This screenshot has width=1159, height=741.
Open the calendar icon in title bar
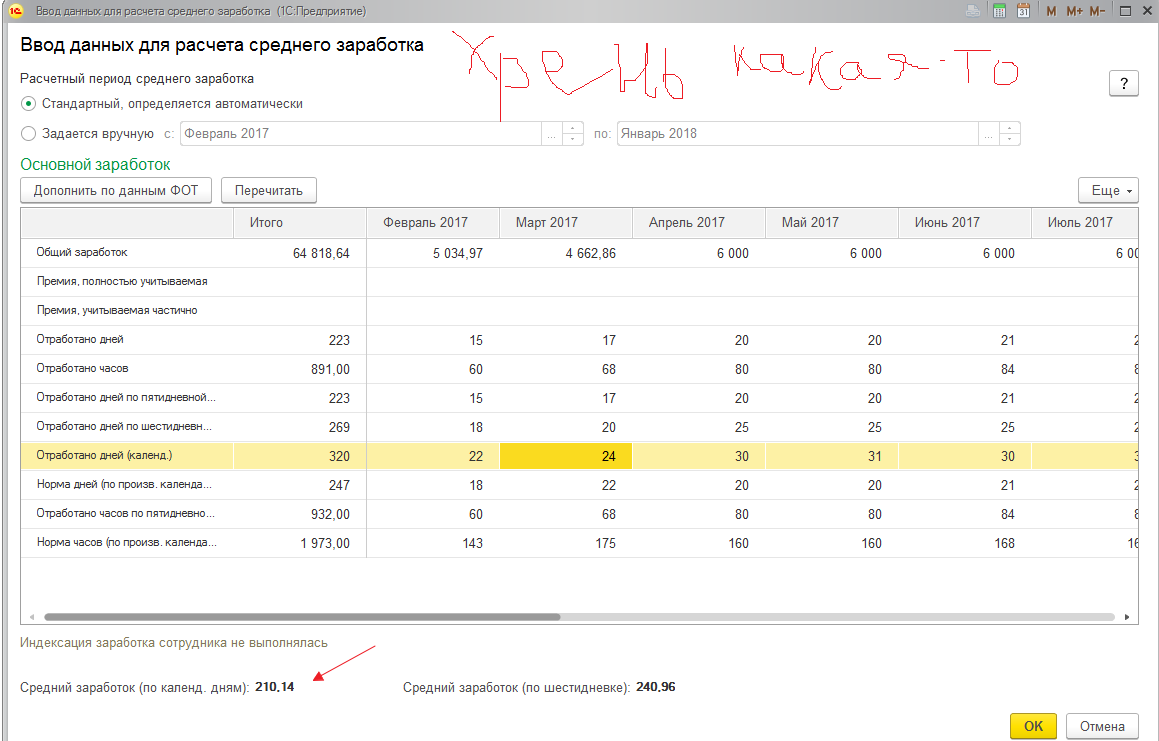point(1023,11)
